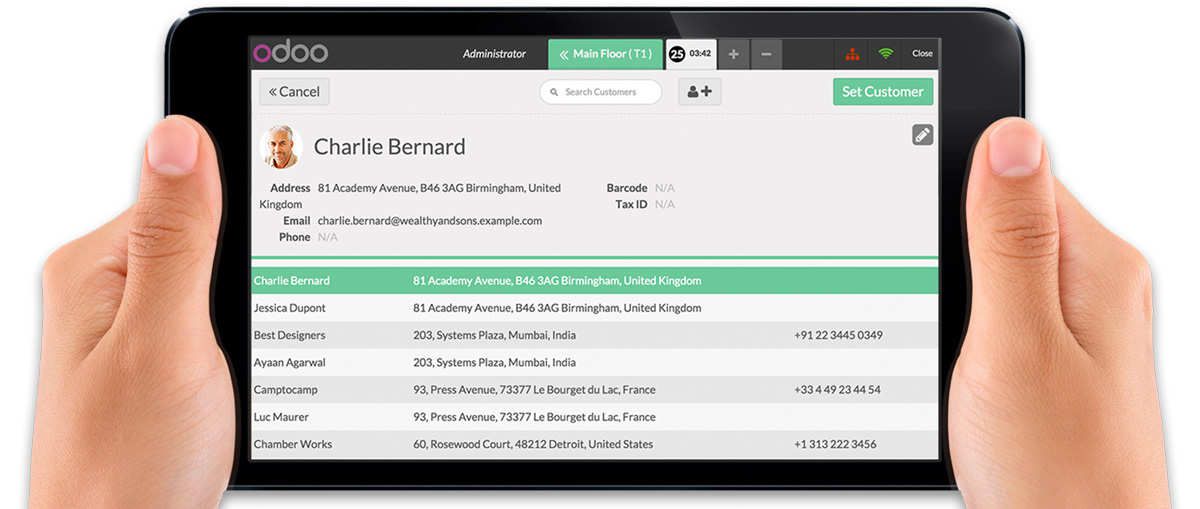Image resolution: width=1200 pixels, height=509 pixels.
Task: Click the search magnifier icon
Action: [x=553, y=92]
